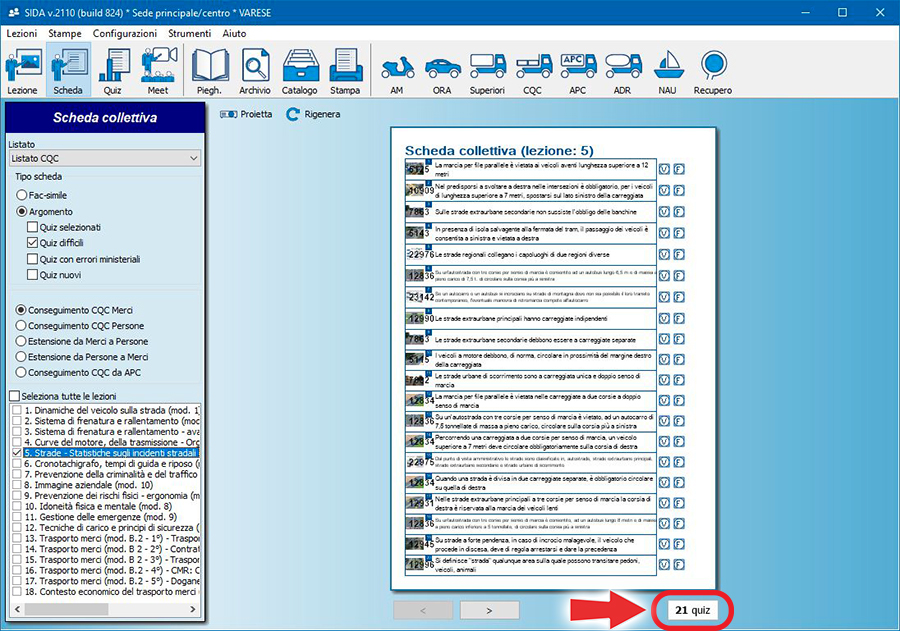The image size is (900, 631).
Task: Check Seleziona tutte le lezioni
Action: (x=14, y=396)
